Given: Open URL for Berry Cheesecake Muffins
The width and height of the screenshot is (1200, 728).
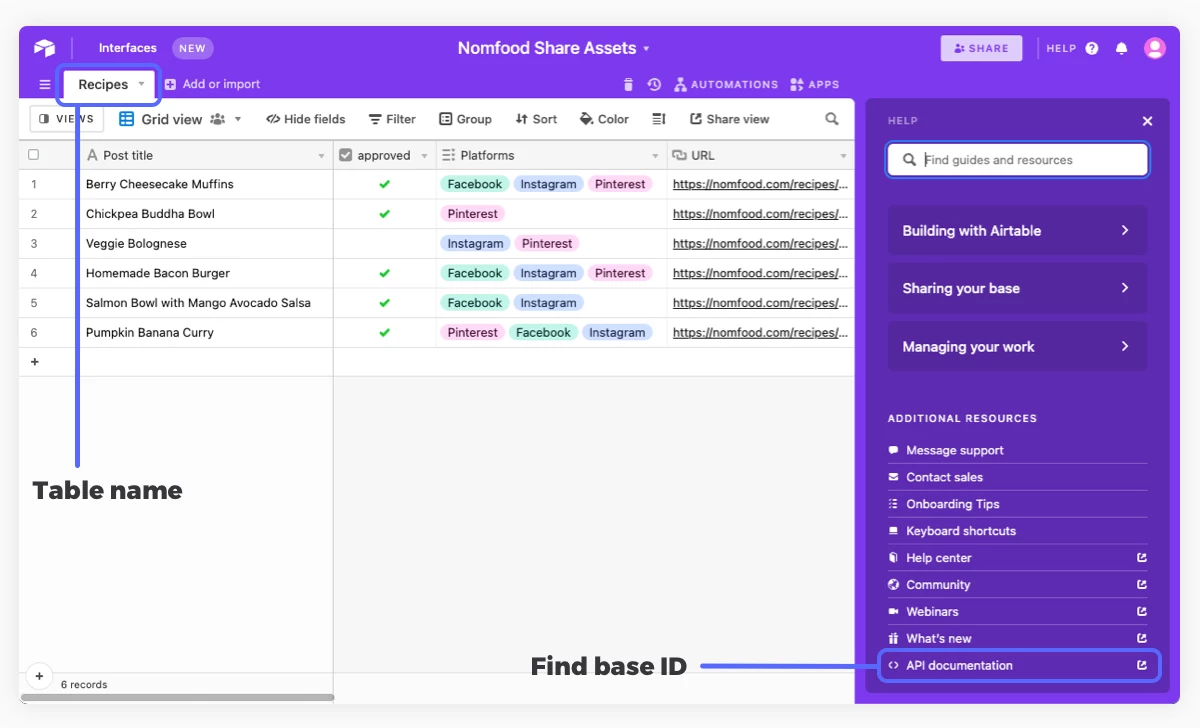Looking at the screenshot, I should click(x=760, y=184).
